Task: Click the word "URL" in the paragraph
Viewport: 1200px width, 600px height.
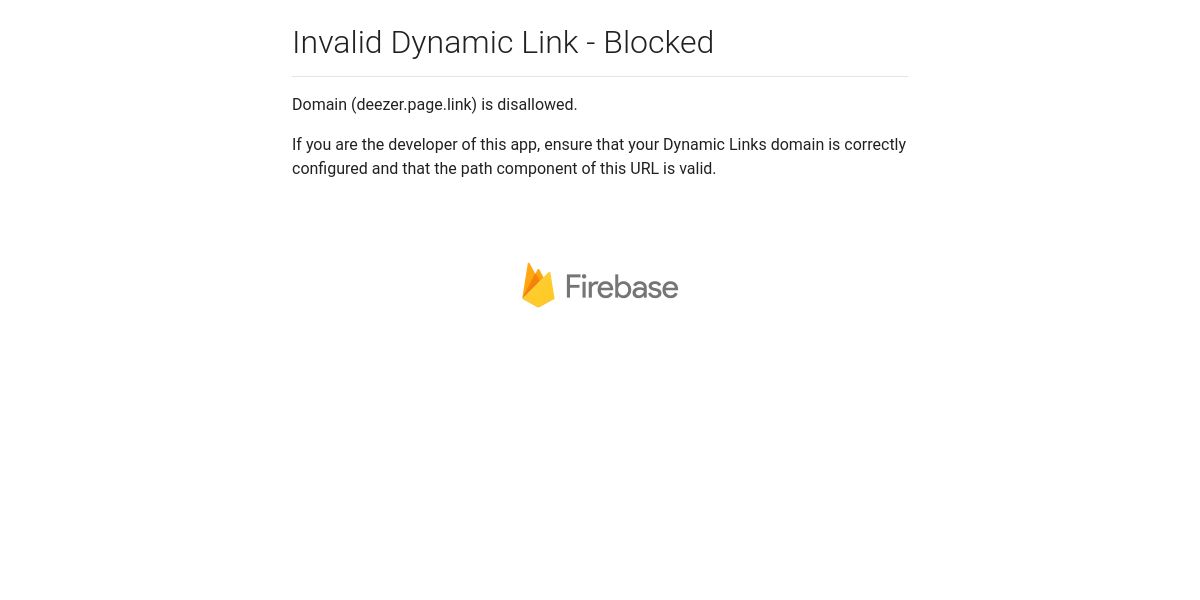Action: coord(644,169)
